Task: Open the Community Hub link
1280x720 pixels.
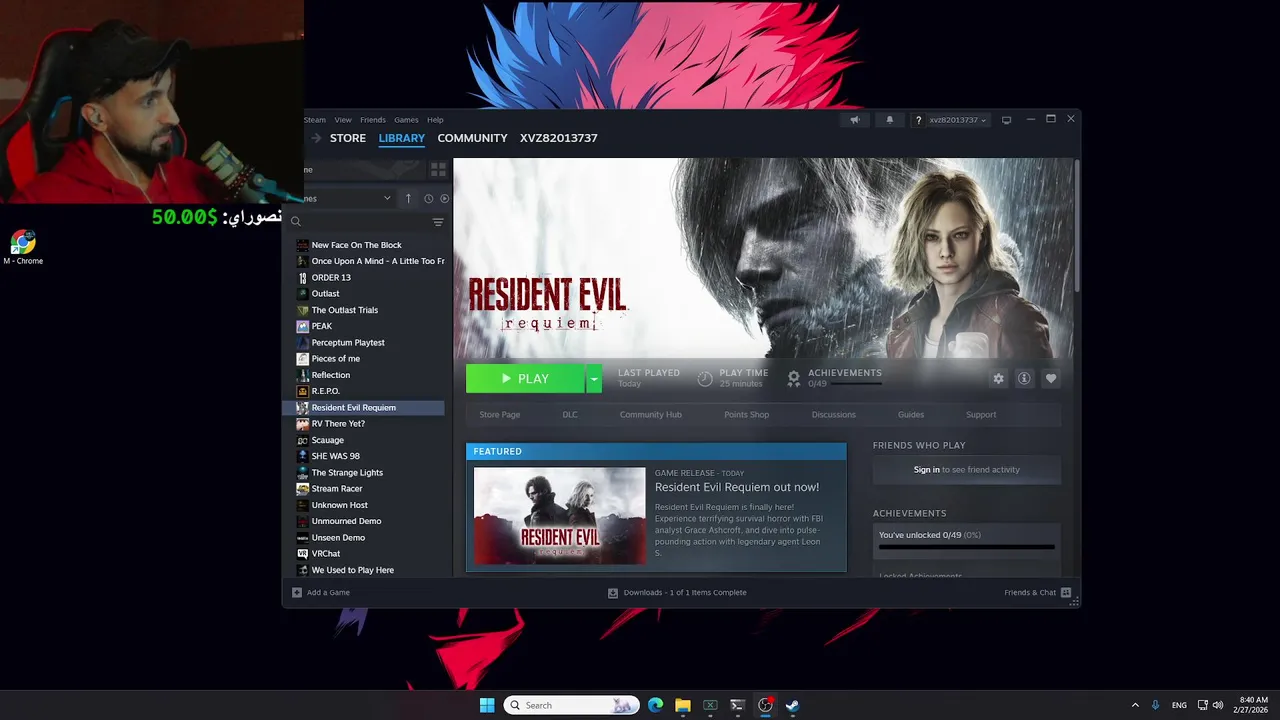Action: pos(650,415)
